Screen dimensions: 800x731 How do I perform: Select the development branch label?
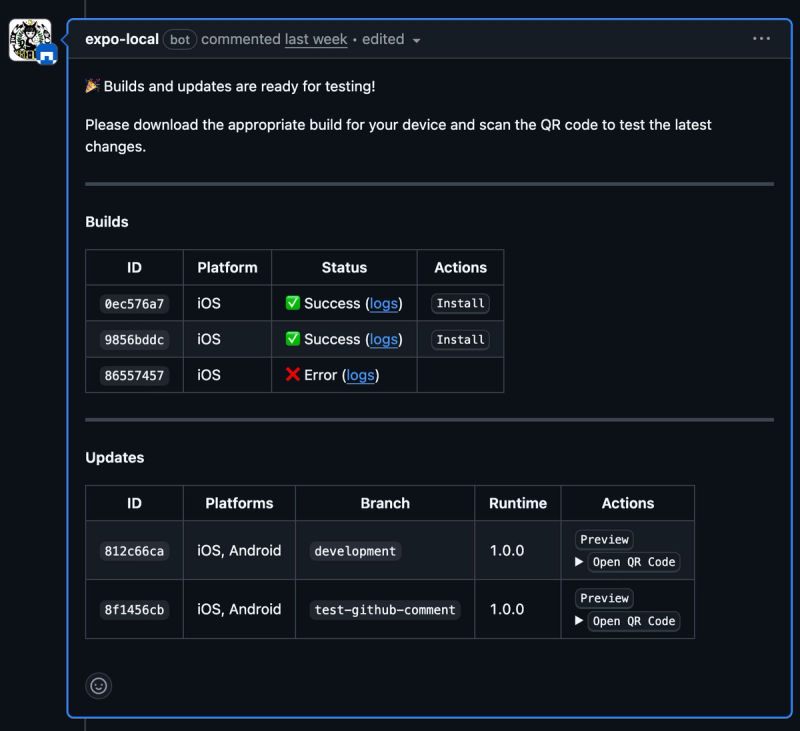pyautogui.click(x=355, y=551)
